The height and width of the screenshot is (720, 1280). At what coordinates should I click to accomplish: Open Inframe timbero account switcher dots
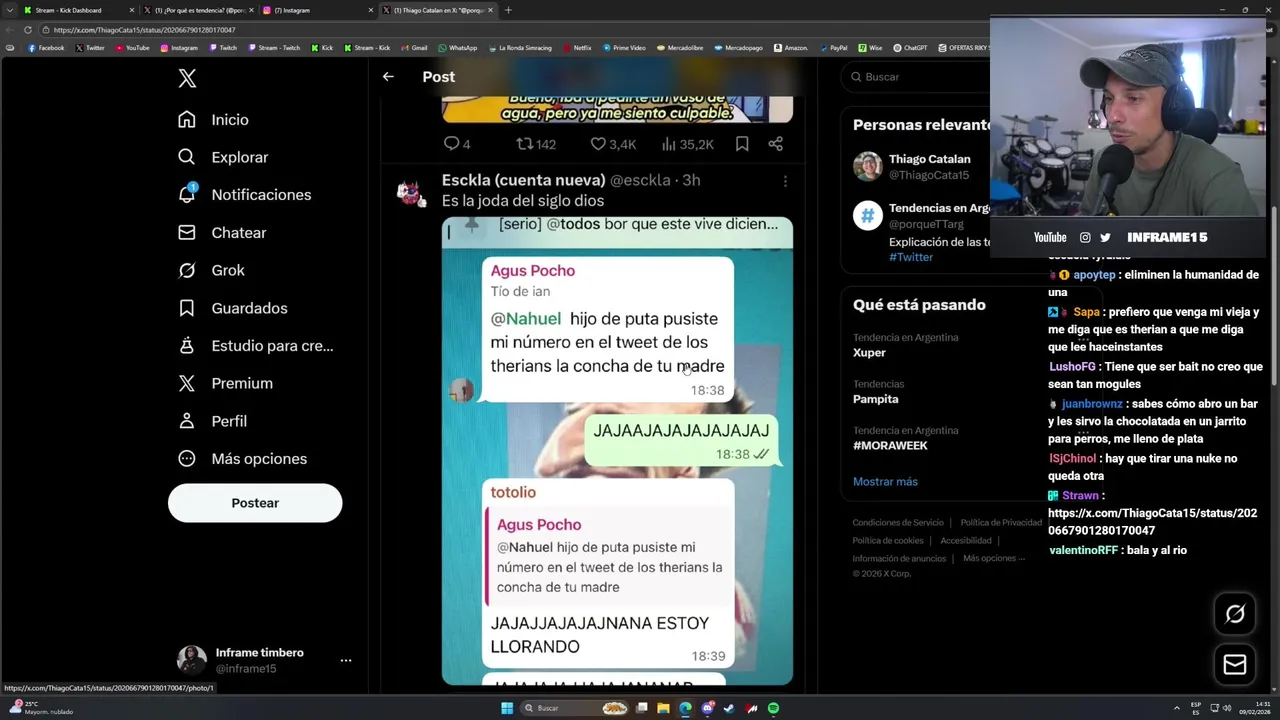coord(346,660)
